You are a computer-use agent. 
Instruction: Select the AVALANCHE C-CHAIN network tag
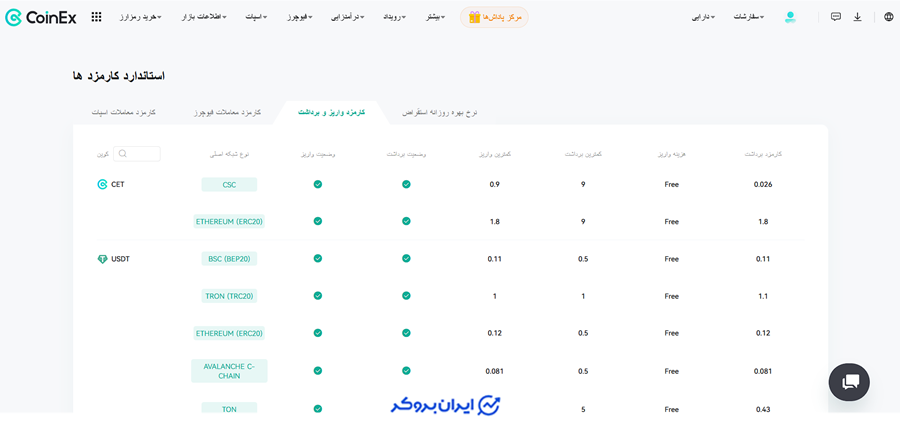tap(229, 371)
